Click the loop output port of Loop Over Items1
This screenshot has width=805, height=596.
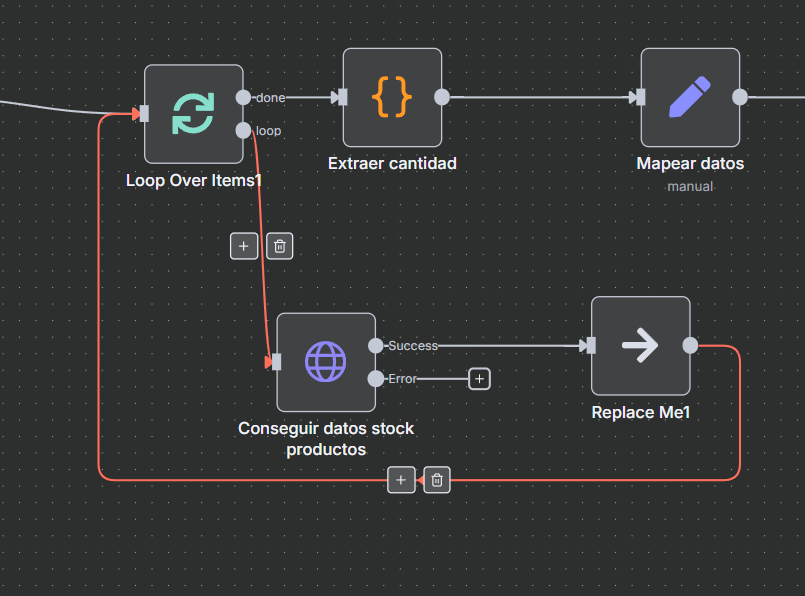point(243,130)
